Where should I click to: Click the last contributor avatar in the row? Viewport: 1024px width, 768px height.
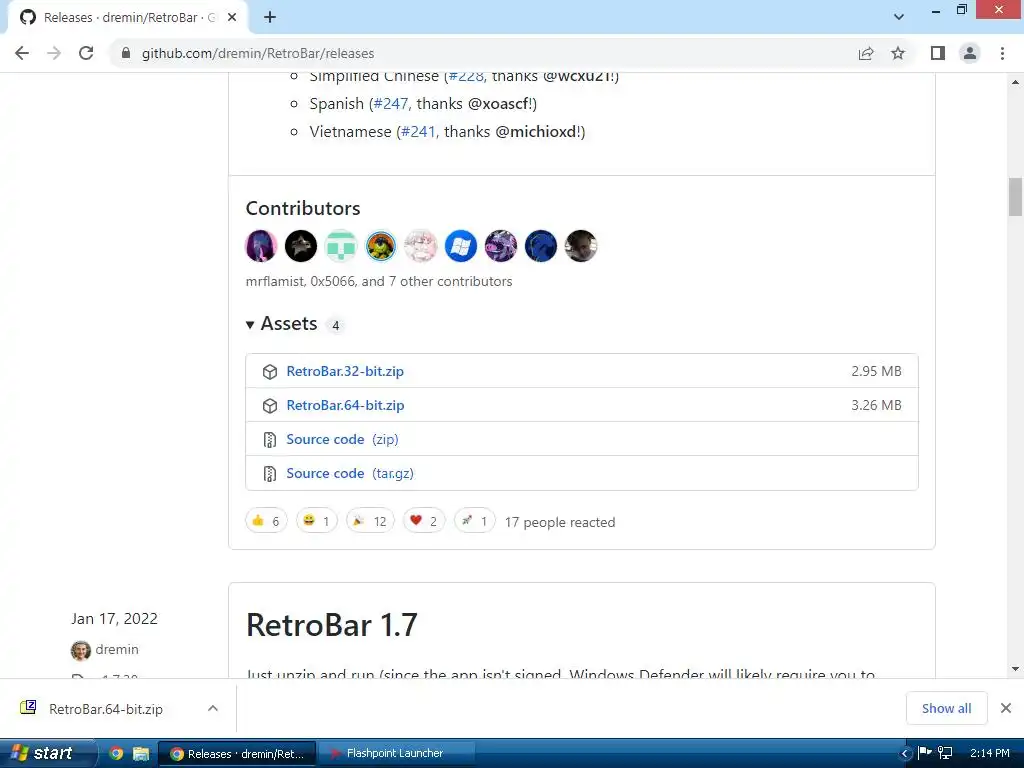(x=581, y=246)
